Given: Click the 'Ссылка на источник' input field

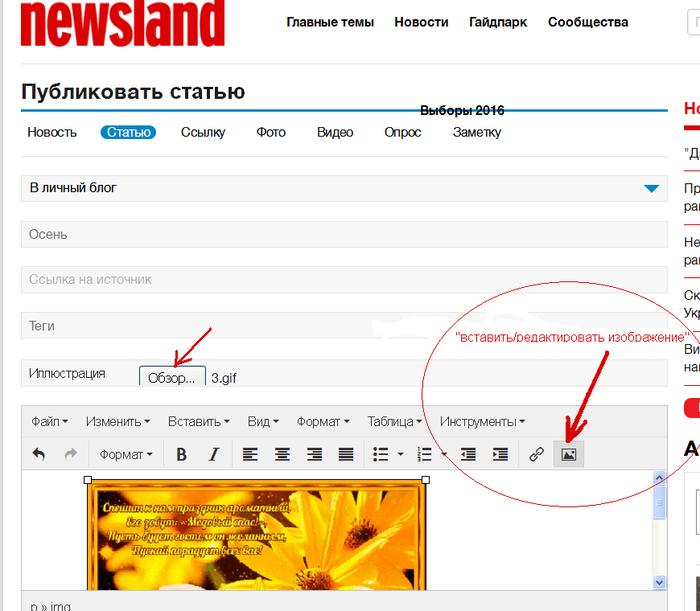Looking at the screenshot, I should 343,280.
